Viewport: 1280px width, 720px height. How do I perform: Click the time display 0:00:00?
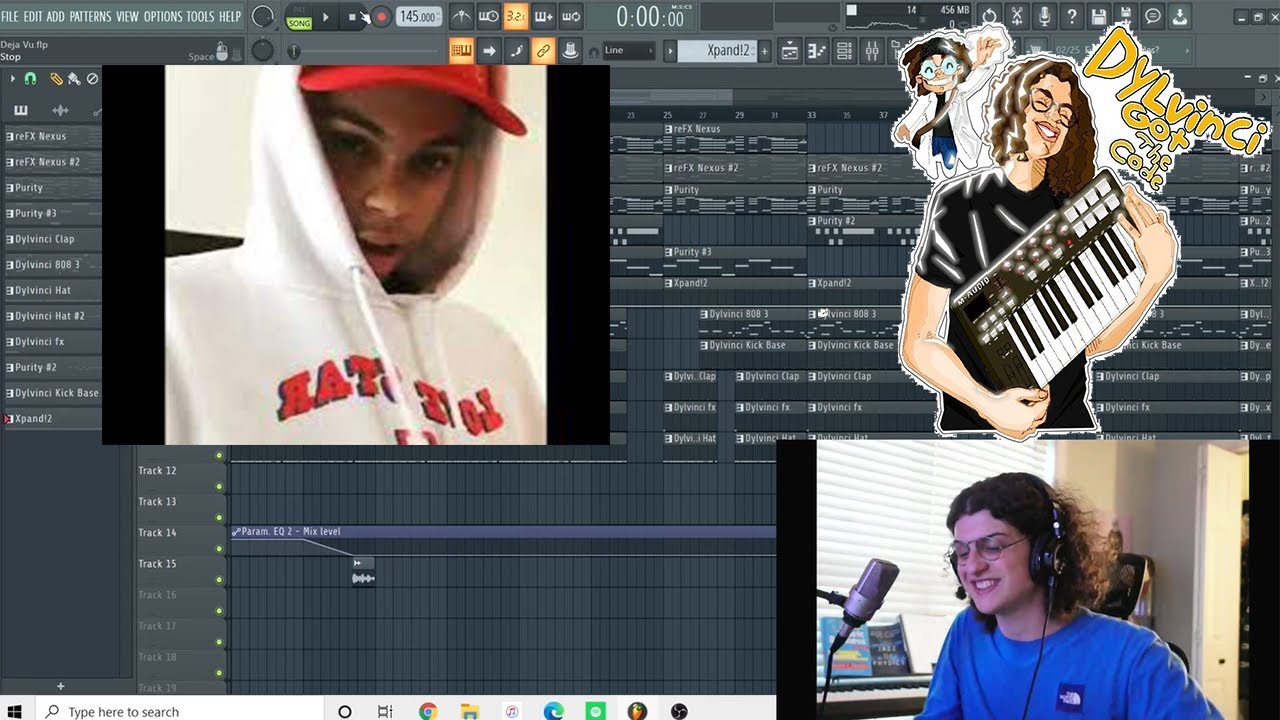click(651, 17)
